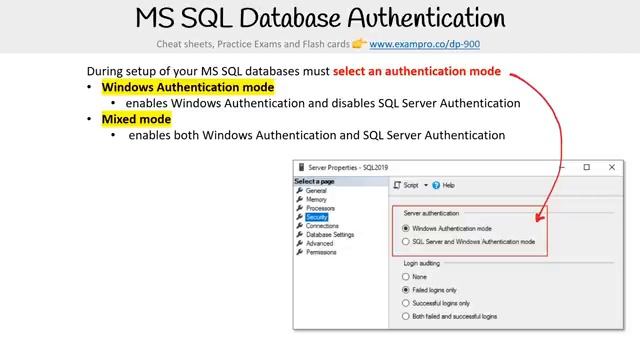Open the Memory page
Screen dimensions: 640x360
click(316, 200)
